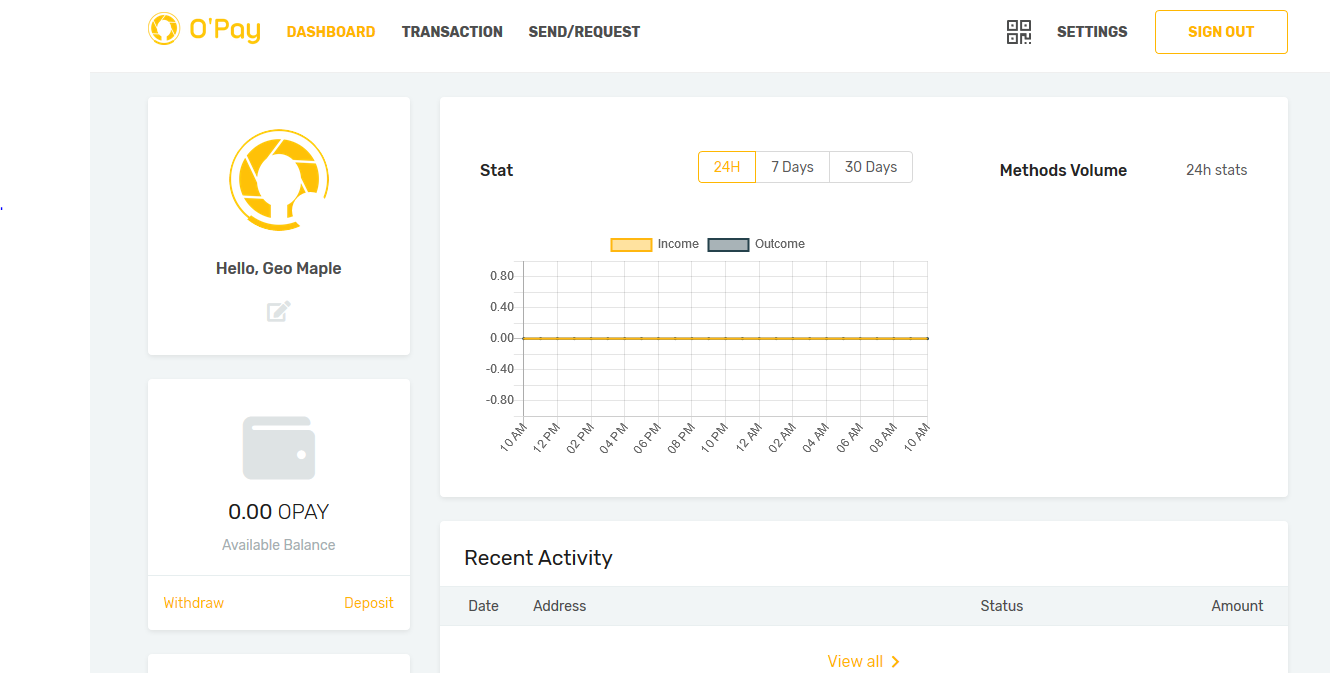
Task: Click the edit profile pencil icon
Action: tap(279, 311)
